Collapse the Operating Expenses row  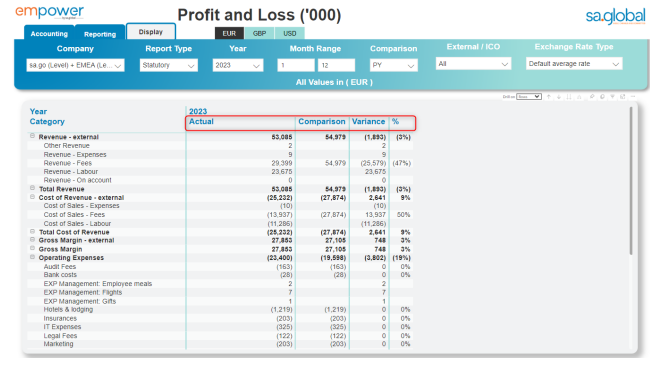[x=32, y=257]
